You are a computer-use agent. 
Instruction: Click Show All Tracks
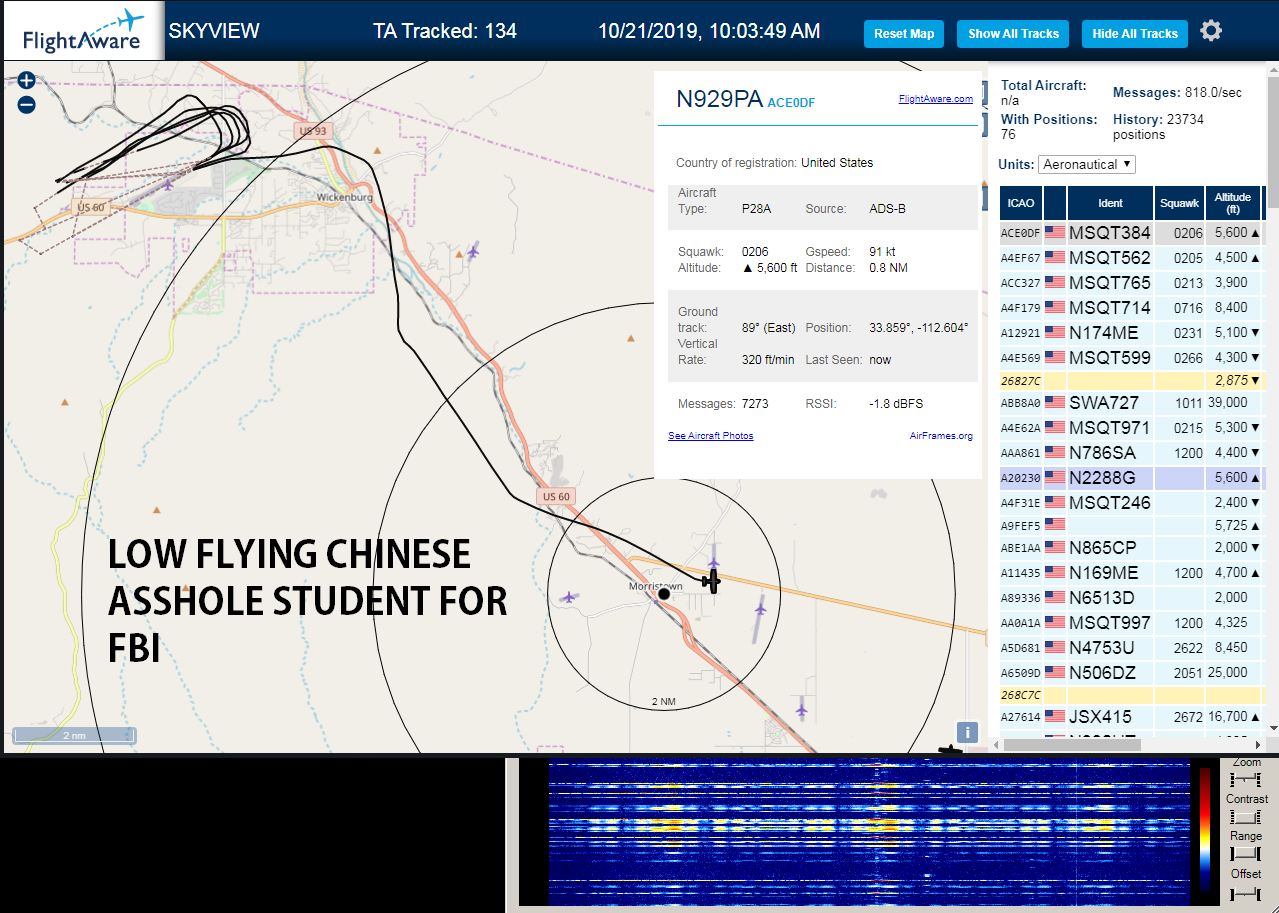pos(1013,33)
